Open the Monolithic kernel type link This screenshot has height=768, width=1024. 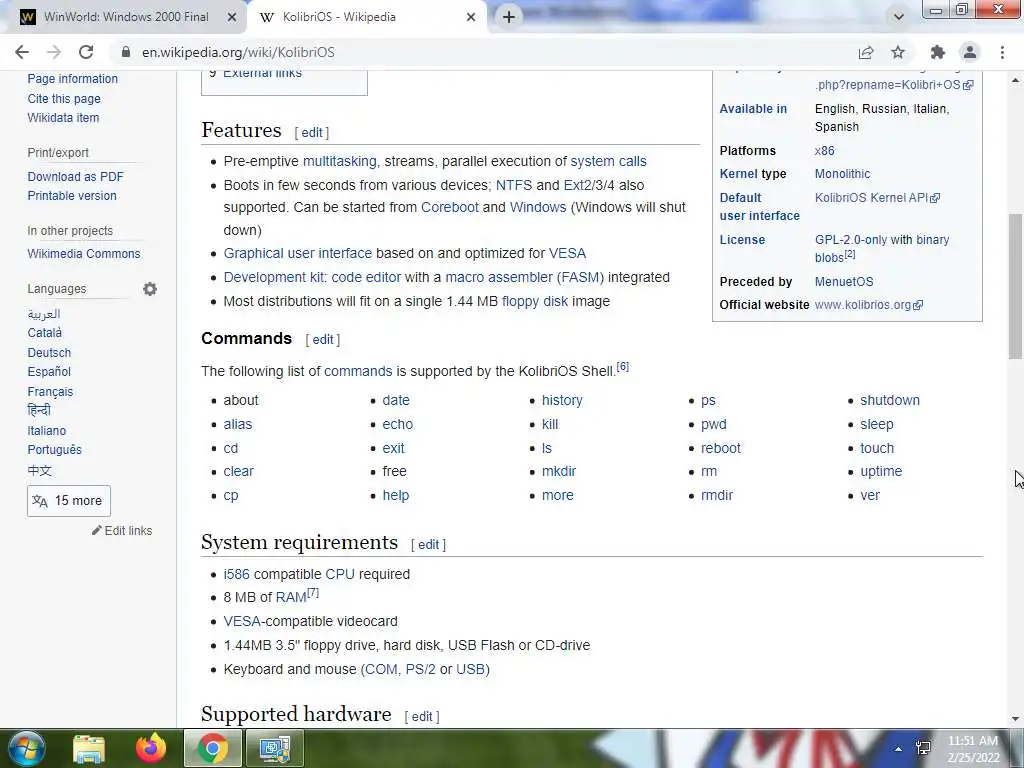click(842, 174)
